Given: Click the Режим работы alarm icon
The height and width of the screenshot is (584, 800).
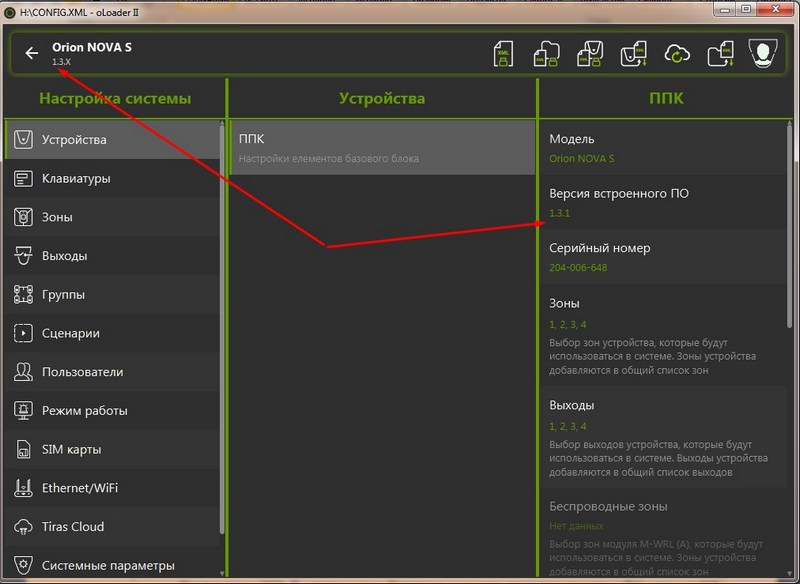Looking at the screenshot, I should coord(23,411).
